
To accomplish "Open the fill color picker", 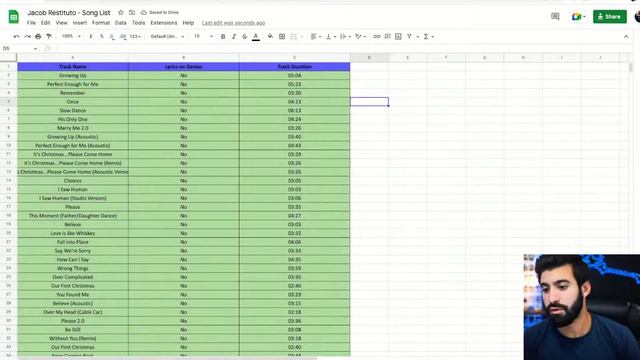I will pyautogui.click(x=270, y=37).
